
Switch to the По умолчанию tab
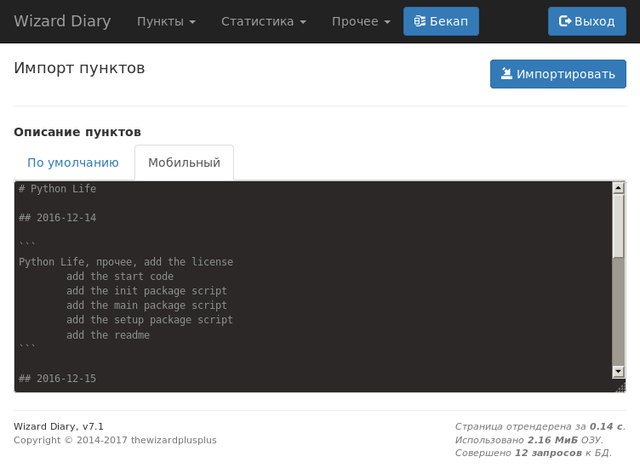coord(73,162)
